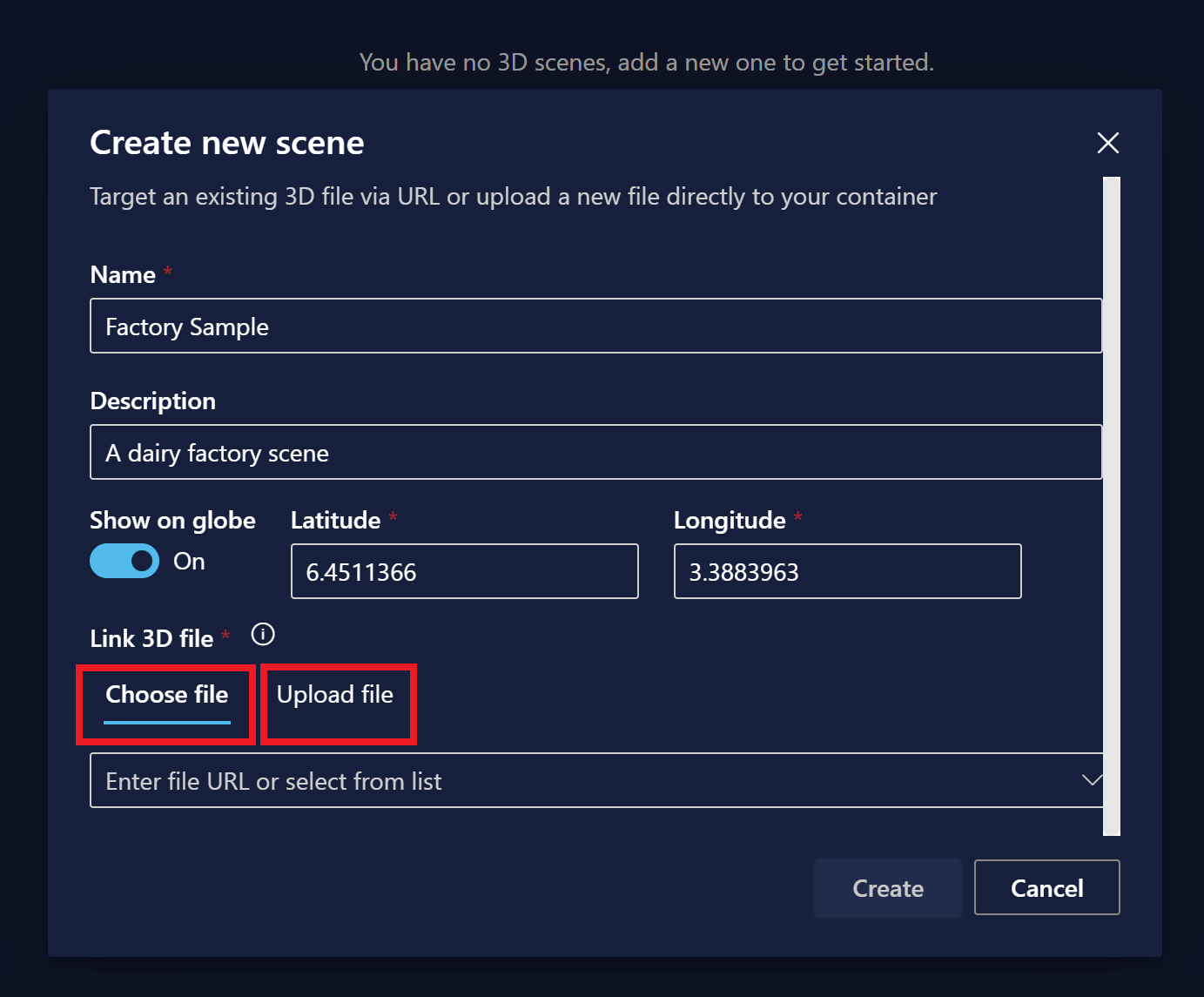Image resolution: width=1204 pixels, height=997 pixels.
Task: Click the Create button
Action: pos(888,888)
